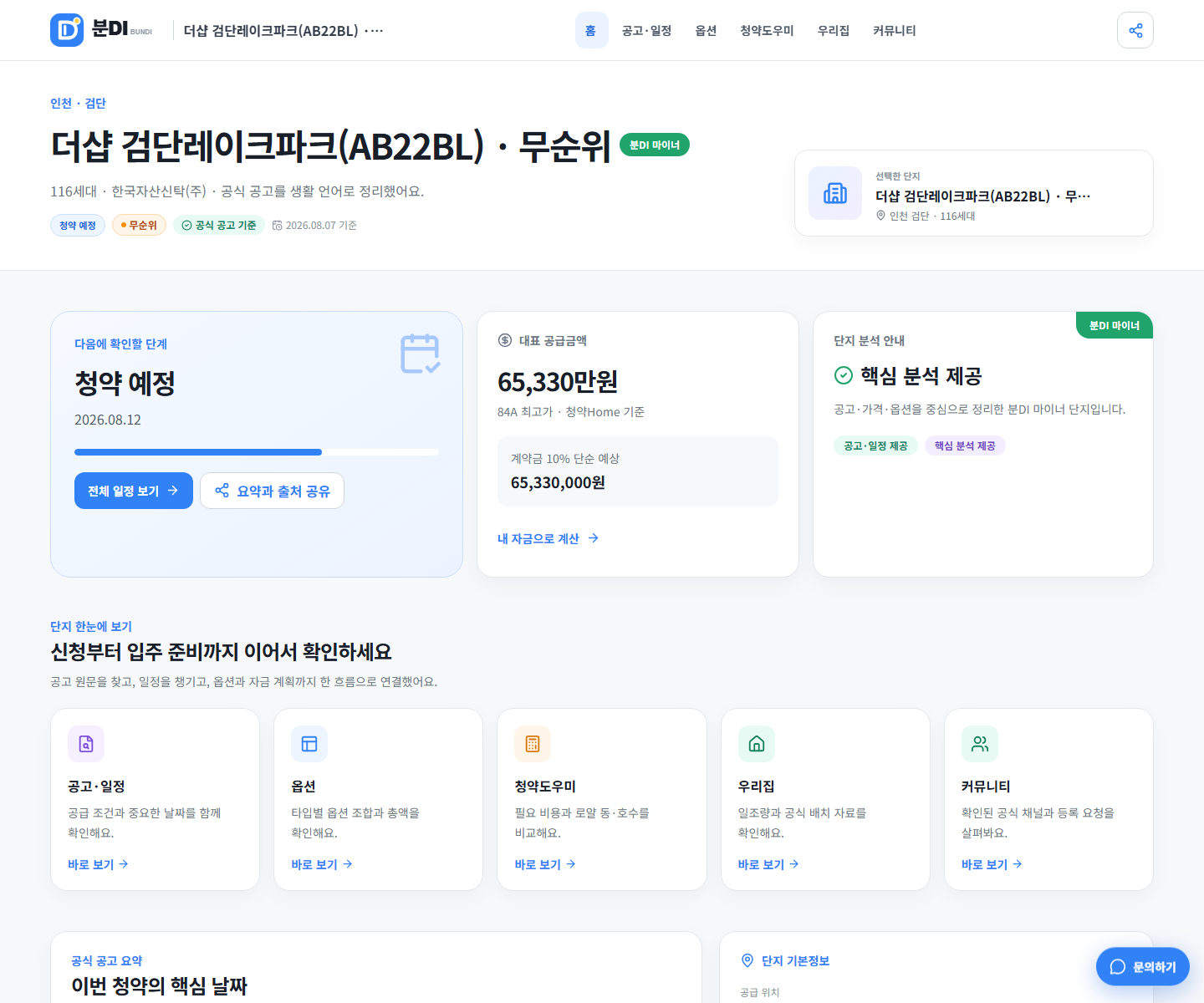
Task: Click the won coin icon beside 대표 공급금액
Action: coord(505,340)
